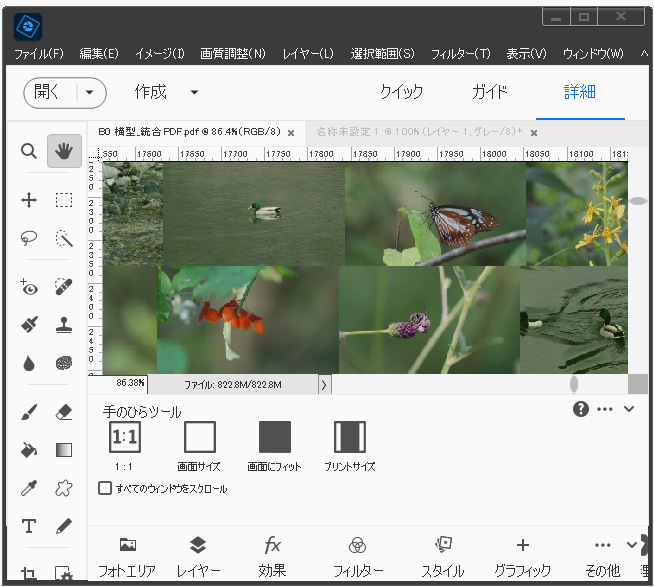Open the Layers (レイヤー) panel

point(198,557)
